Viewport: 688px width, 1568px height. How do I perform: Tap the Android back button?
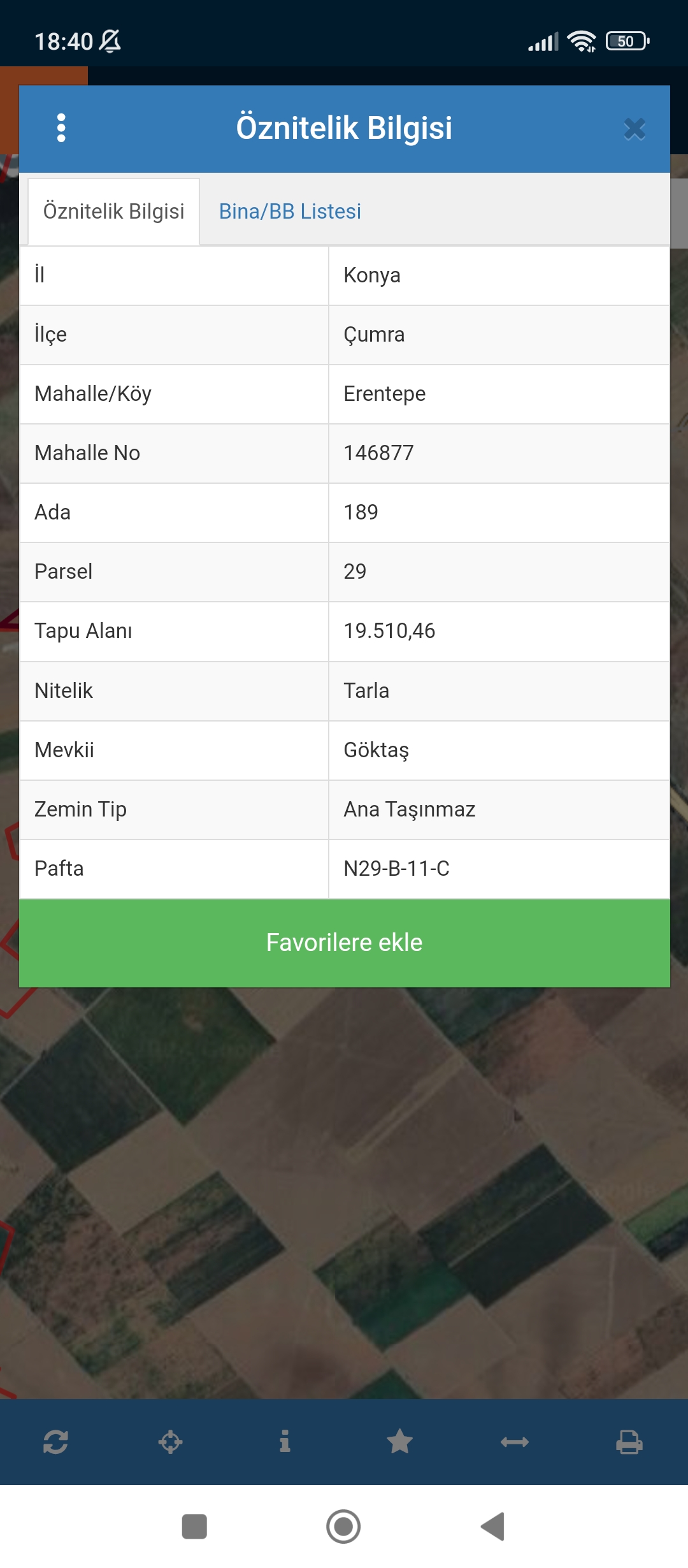(x=493, y=1527)
